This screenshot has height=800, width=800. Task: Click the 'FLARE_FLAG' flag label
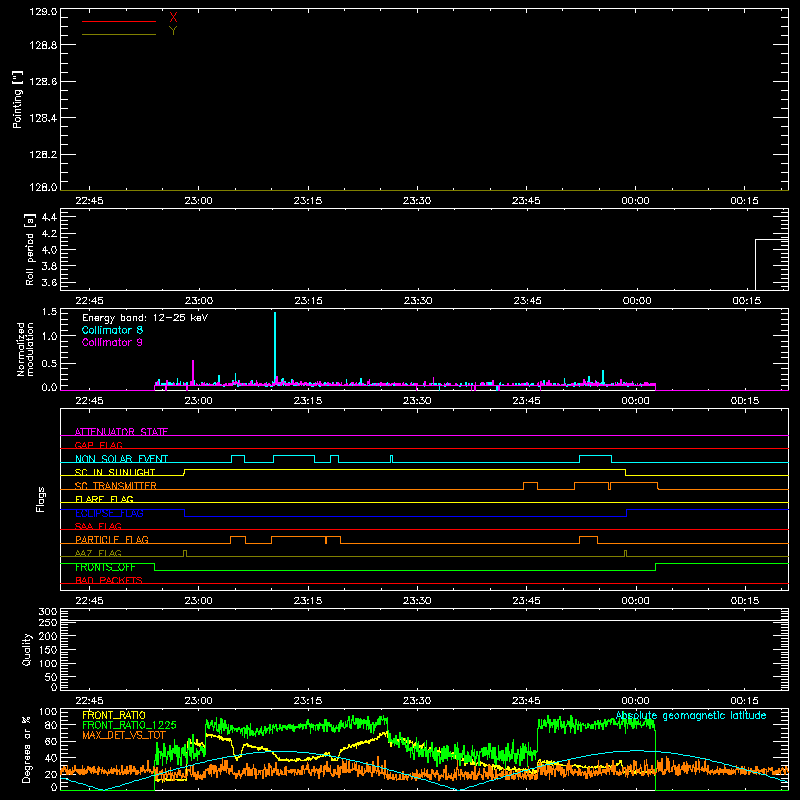point(104,499)
